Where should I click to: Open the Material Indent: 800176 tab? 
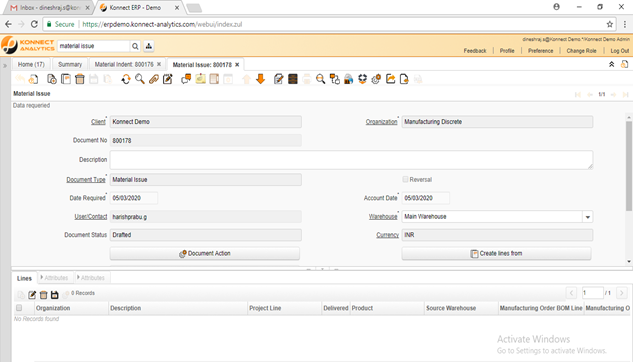tap(124, 64)
